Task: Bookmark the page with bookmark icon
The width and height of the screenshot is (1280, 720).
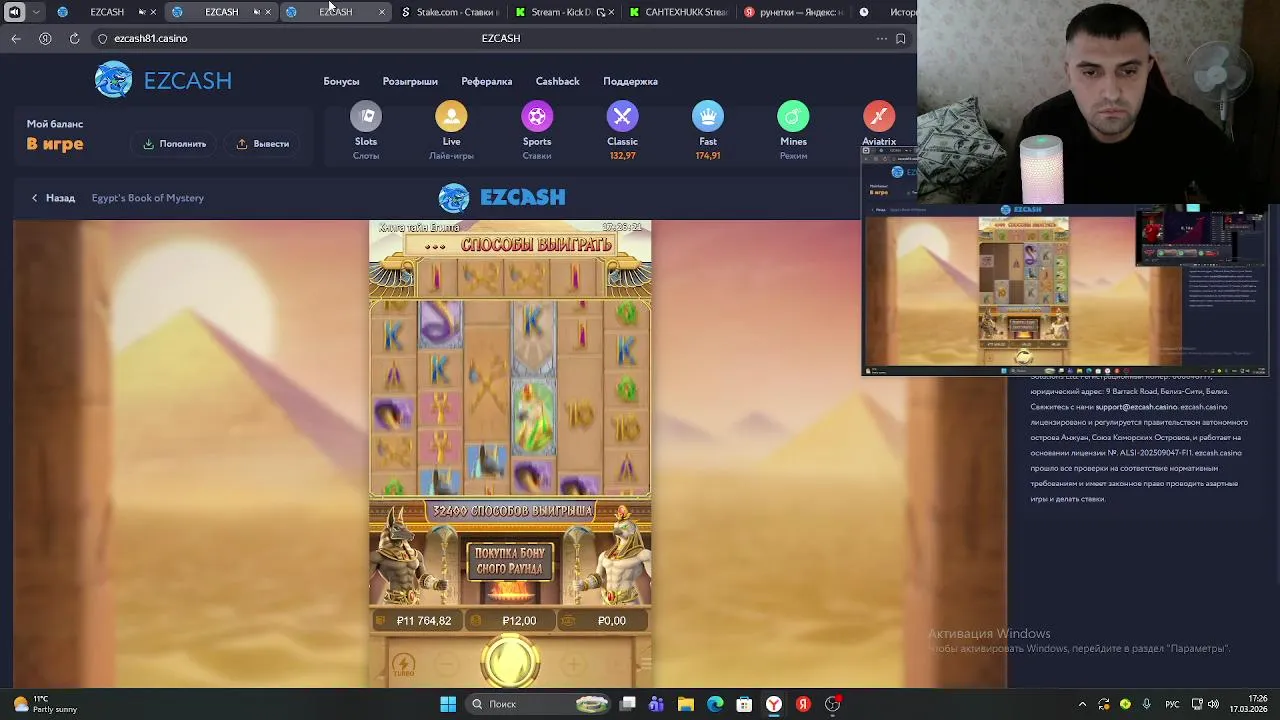Action: point(900,38)
